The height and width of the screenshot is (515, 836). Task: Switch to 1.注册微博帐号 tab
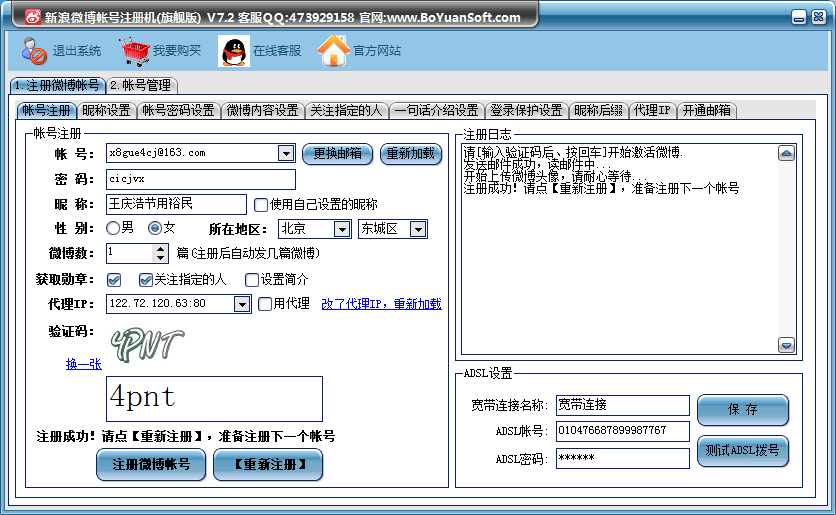(x=57, y=85)
